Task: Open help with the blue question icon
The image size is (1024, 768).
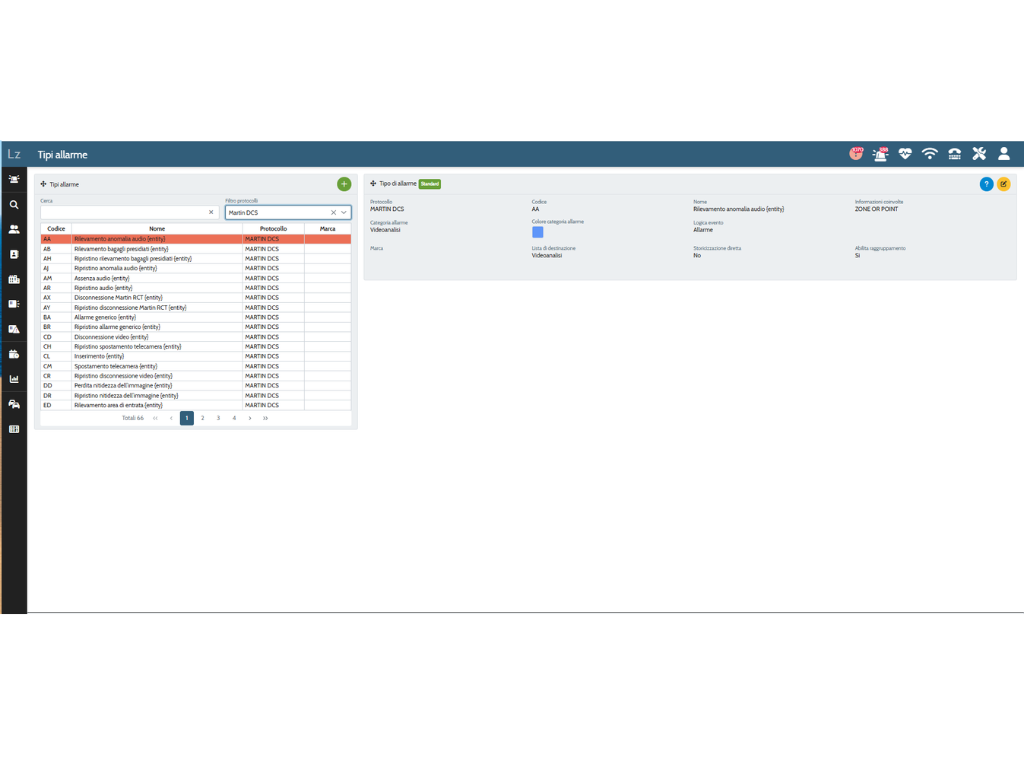Action: 986,184
